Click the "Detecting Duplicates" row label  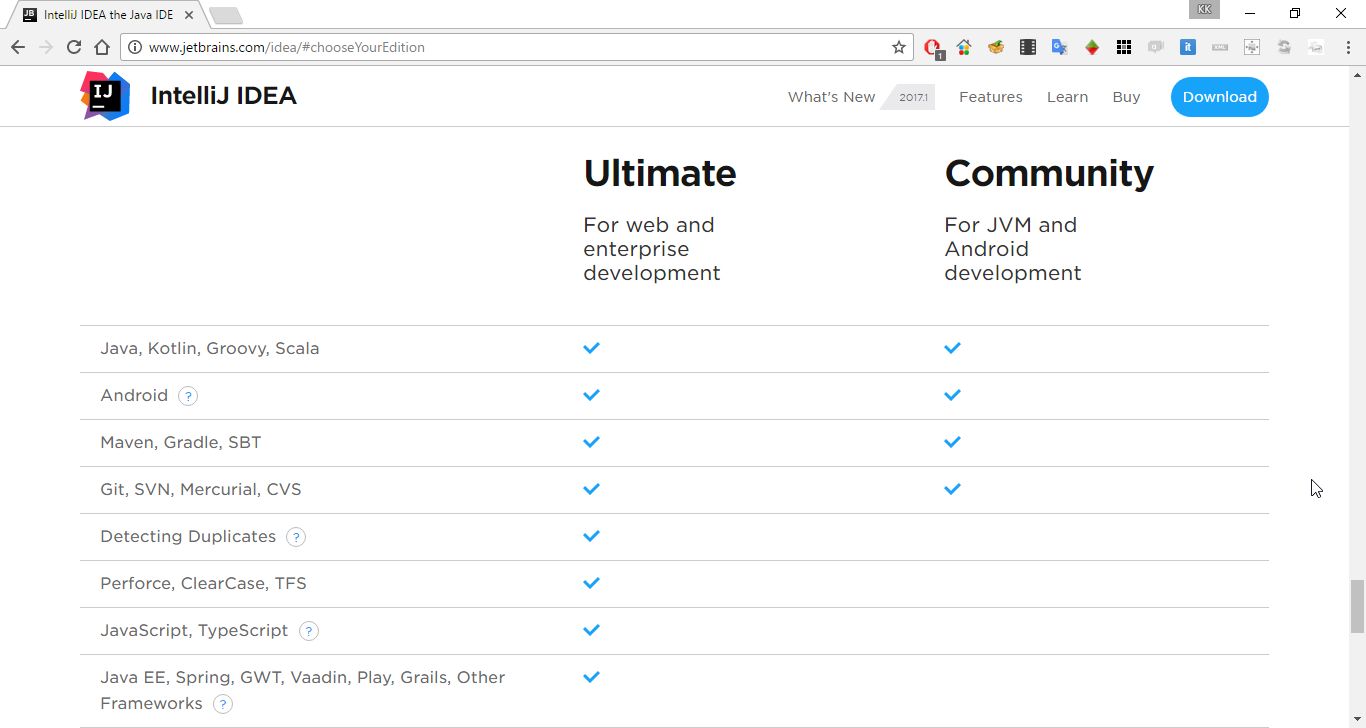point(188,537)
